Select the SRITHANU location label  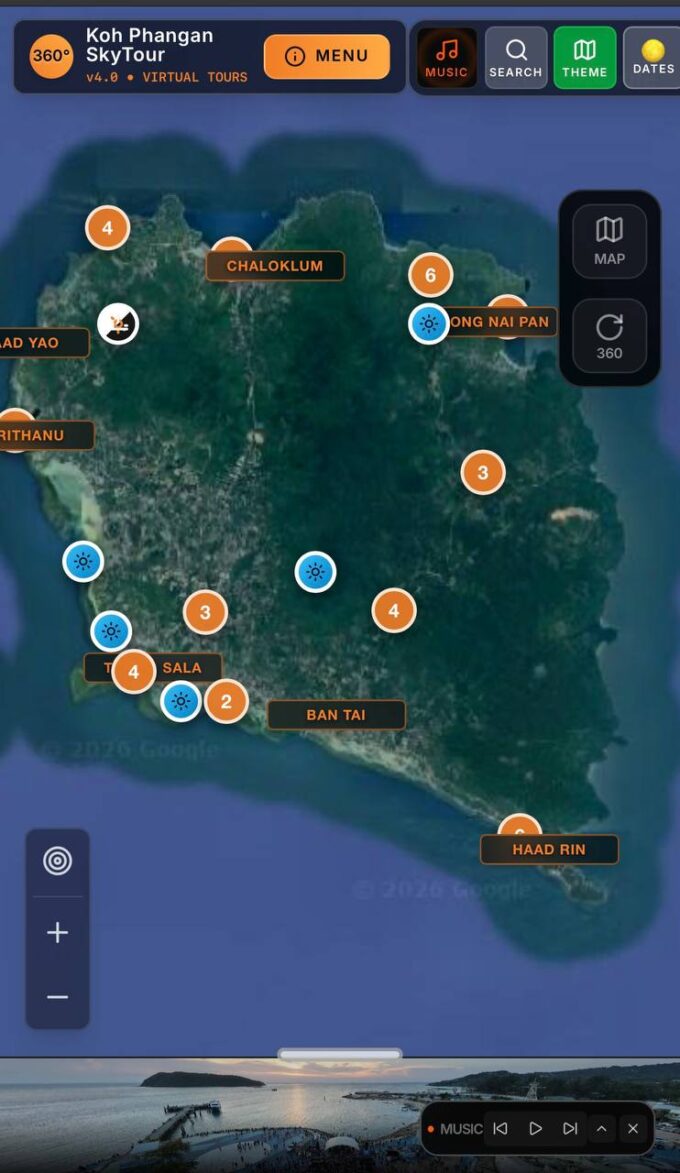pyautogui.click(x=46, y=435)
